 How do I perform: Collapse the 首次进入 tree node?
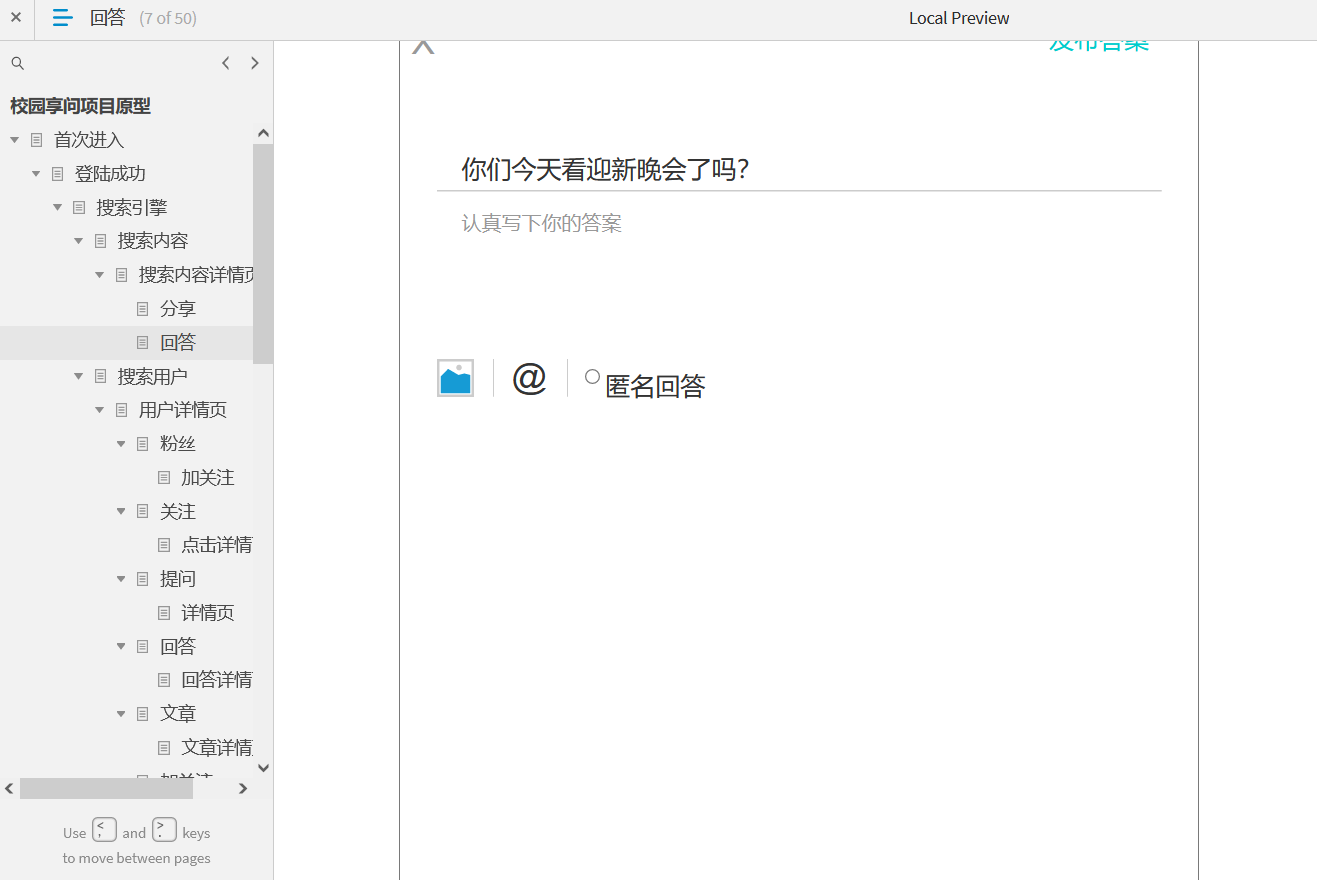click(x=15, y=140)
